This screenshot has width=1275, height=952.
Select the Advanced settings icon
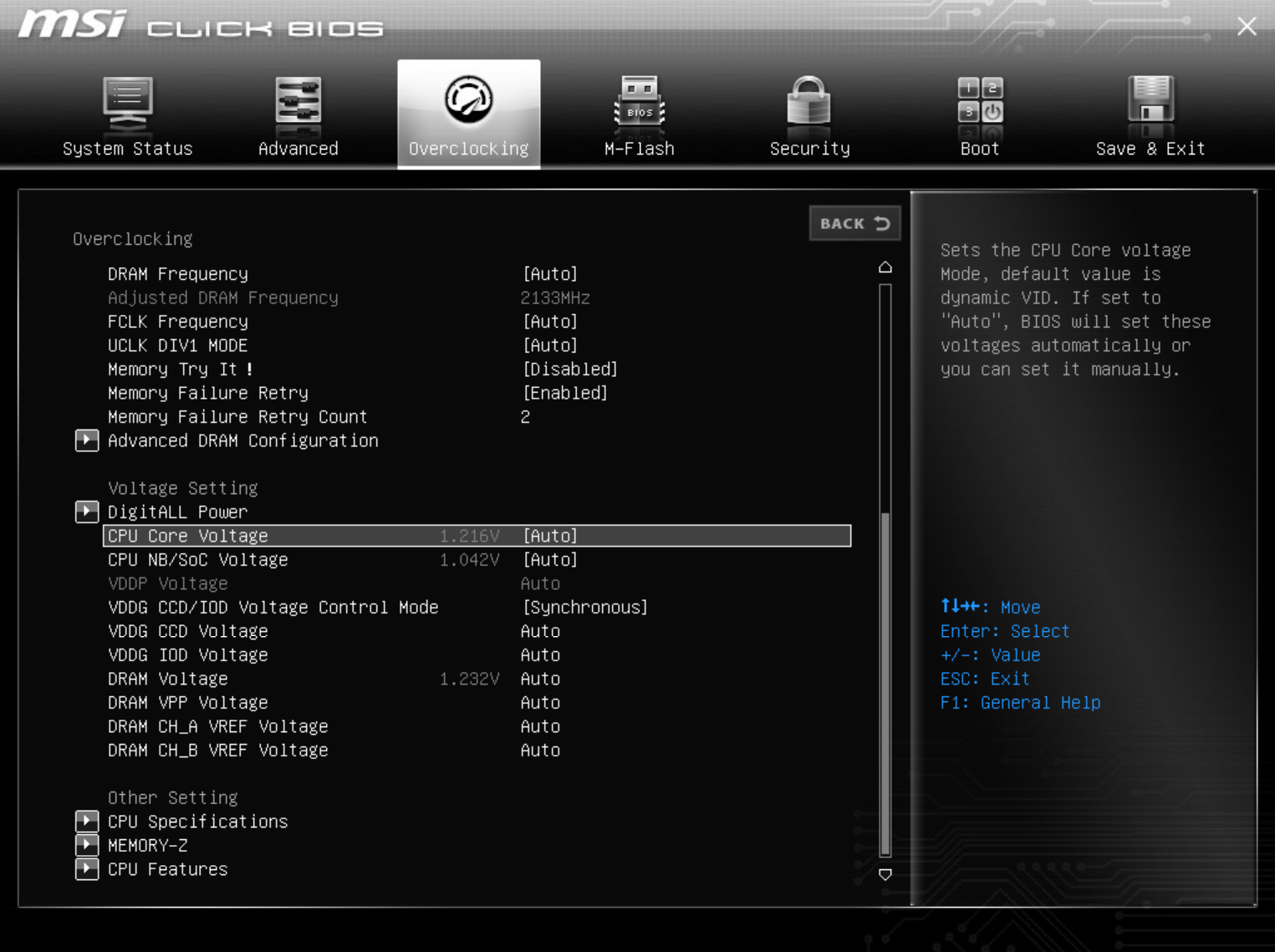coord(298,113)
